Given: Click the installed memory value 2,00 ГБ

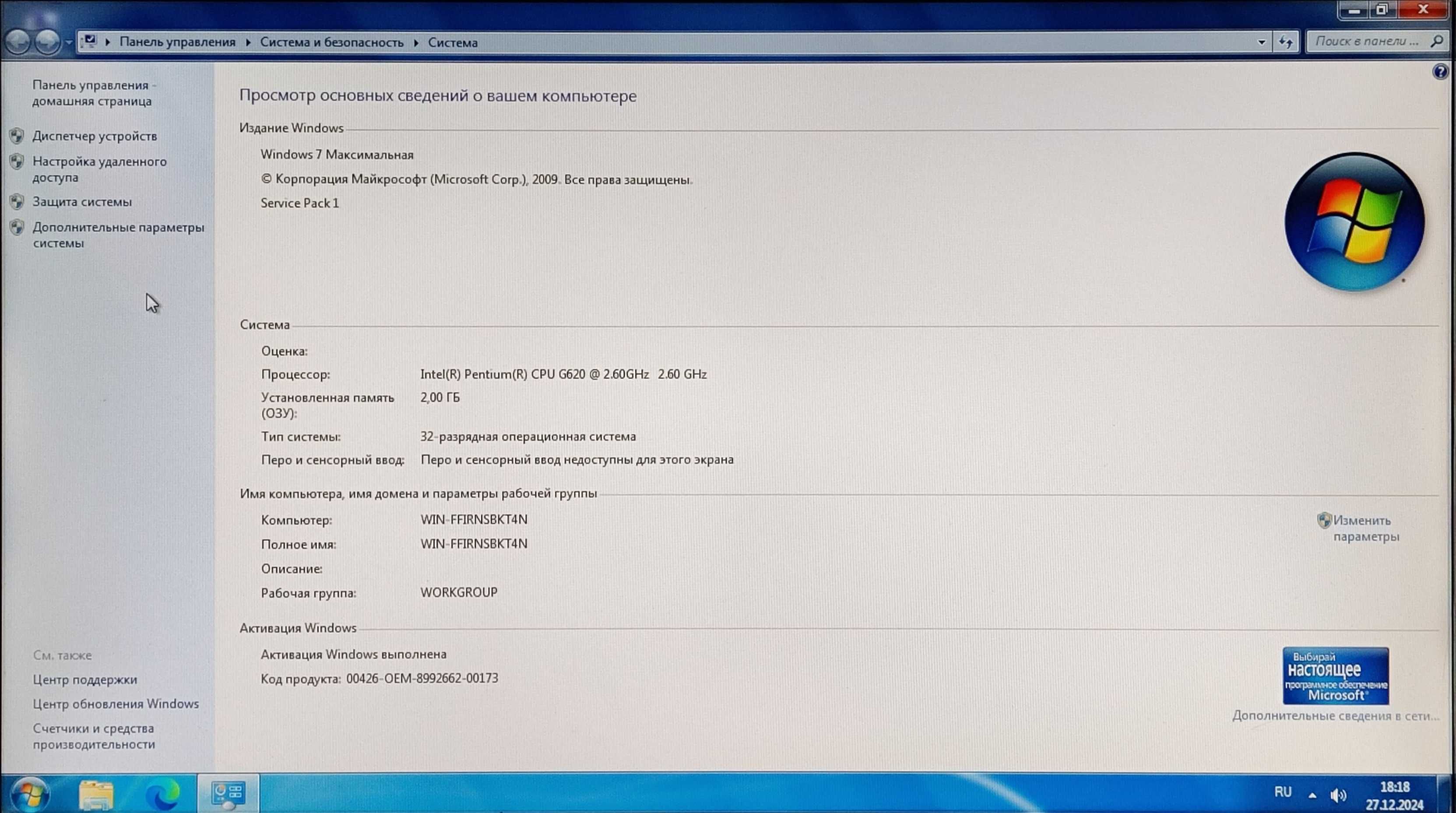Looking at the screenshot, I should click(x=440, y=398).
